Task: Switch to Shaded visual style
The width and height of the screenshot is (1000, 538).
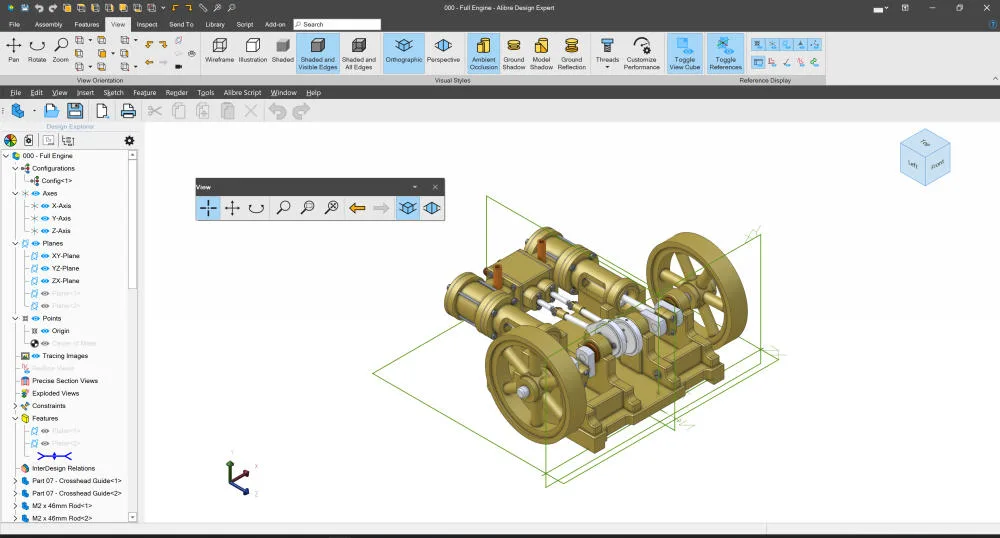Action: point(283,50)
